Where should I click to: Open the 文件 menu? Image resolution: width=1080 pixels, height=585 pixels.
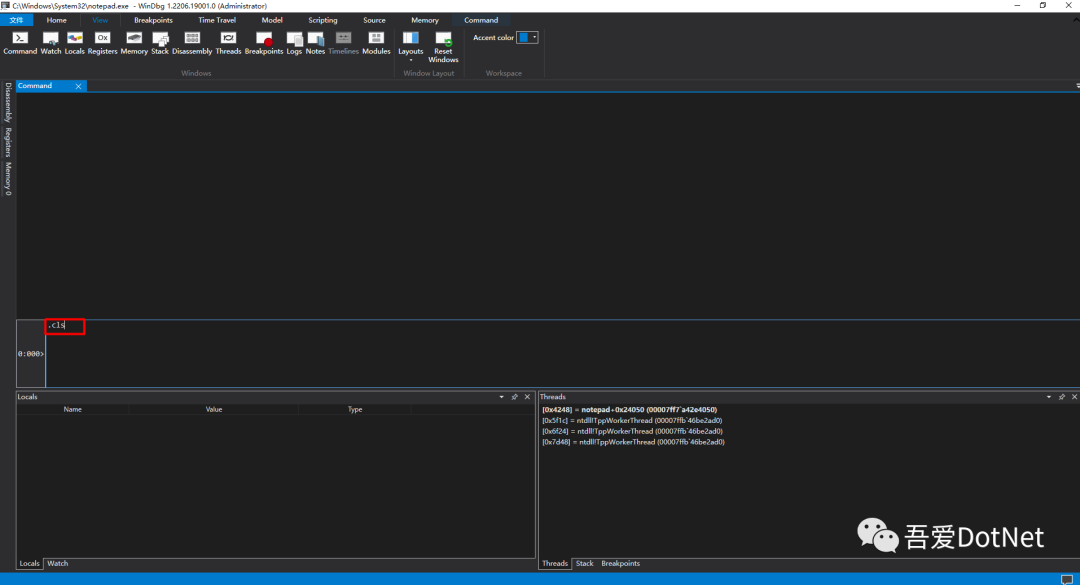pos(17,20)
